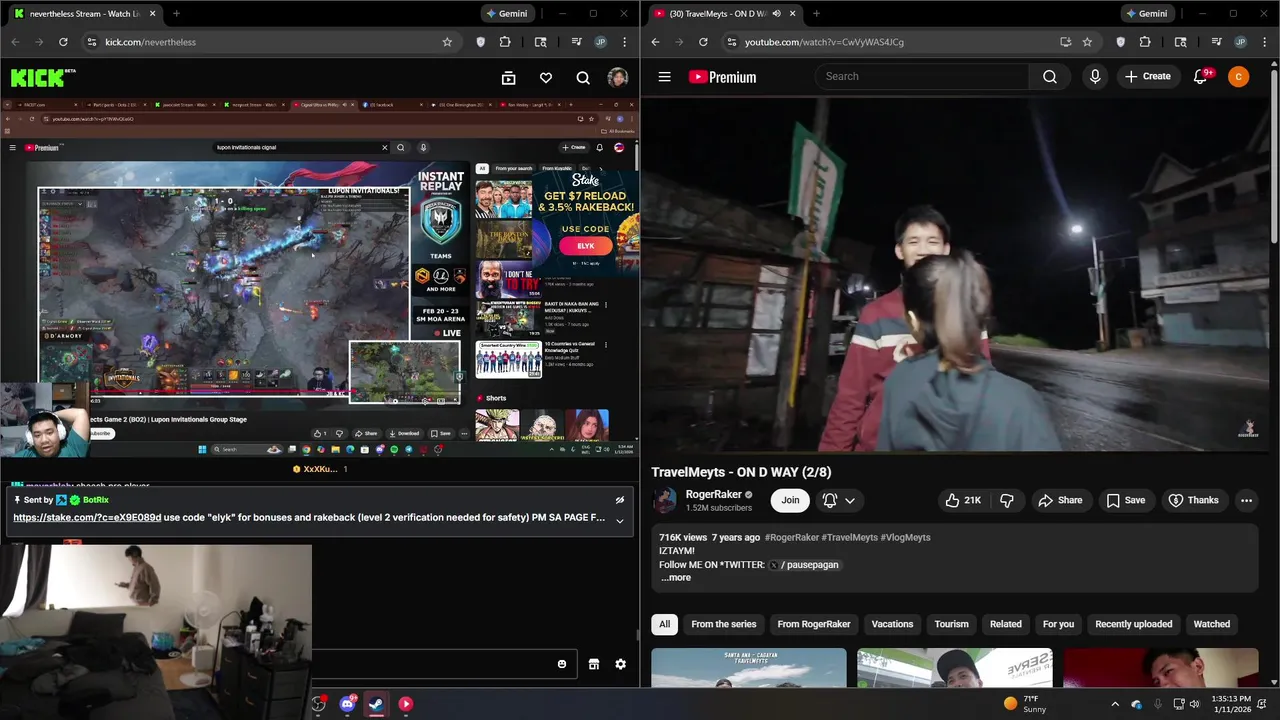Like the video with 21K likes
Image resolution: width=1280 pixels, height=720 pixels.
click(x=963, y=500)
